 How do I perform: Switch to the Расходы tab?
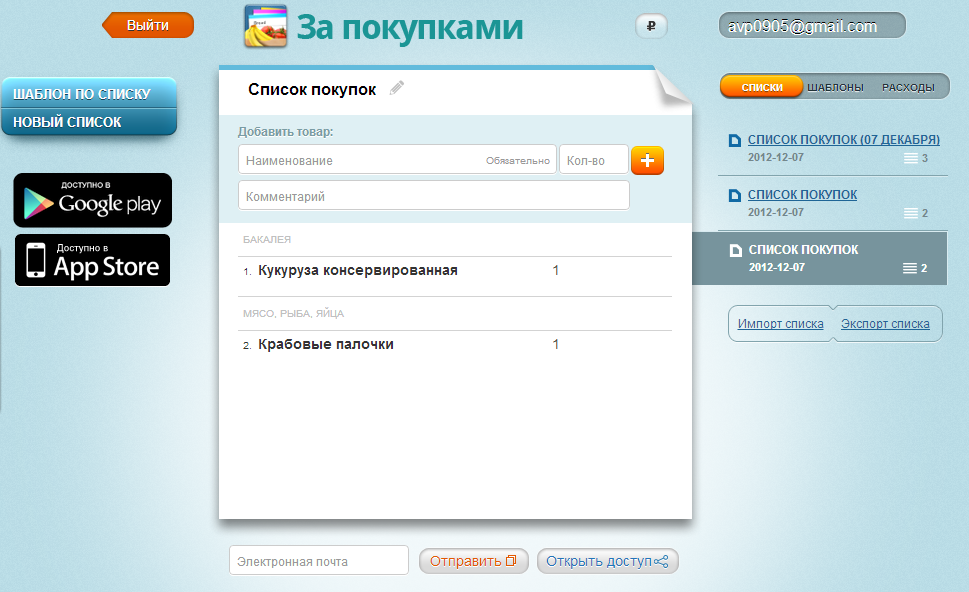tap(908, 88)
